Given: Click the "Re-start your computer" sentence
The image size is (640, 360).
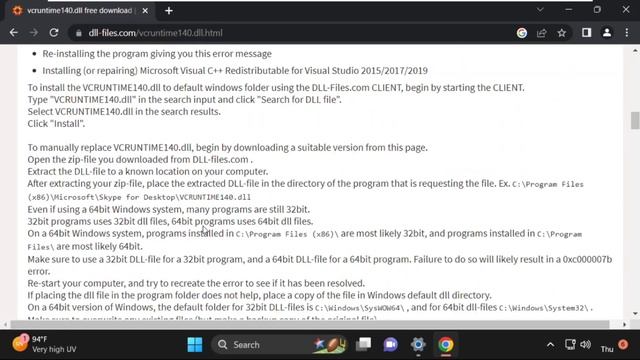Looking at the screenshot, I should (196, 283).
